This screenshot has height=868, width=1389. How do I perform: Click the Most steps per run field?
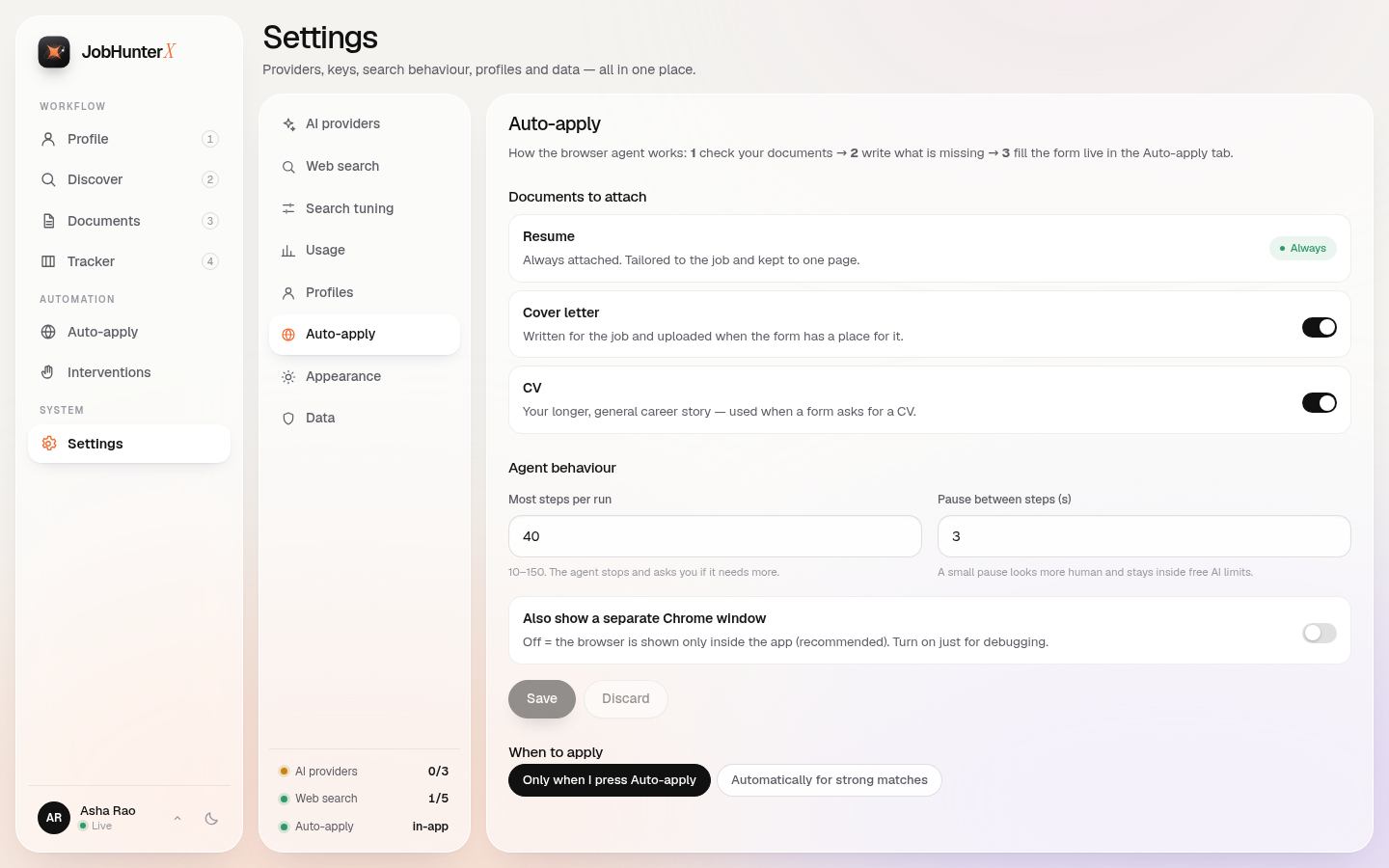click(715, 536)
